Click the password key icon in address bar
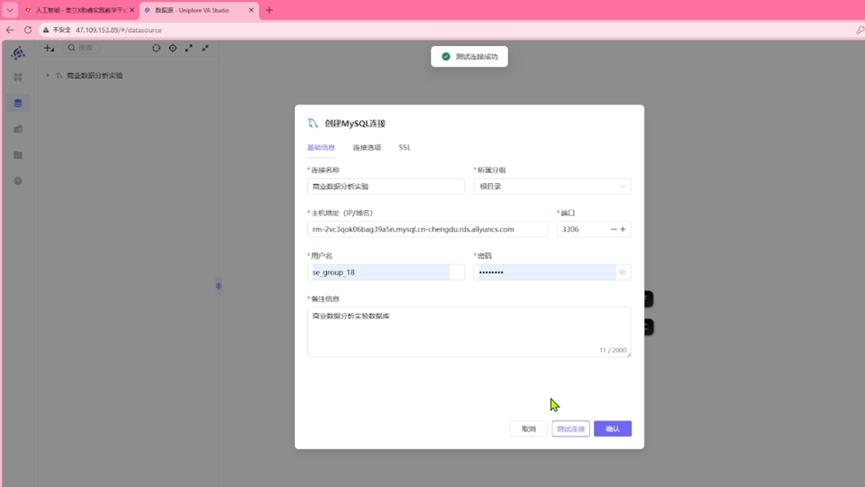Viewport: 865px width, 487px height. pos(859,30)
